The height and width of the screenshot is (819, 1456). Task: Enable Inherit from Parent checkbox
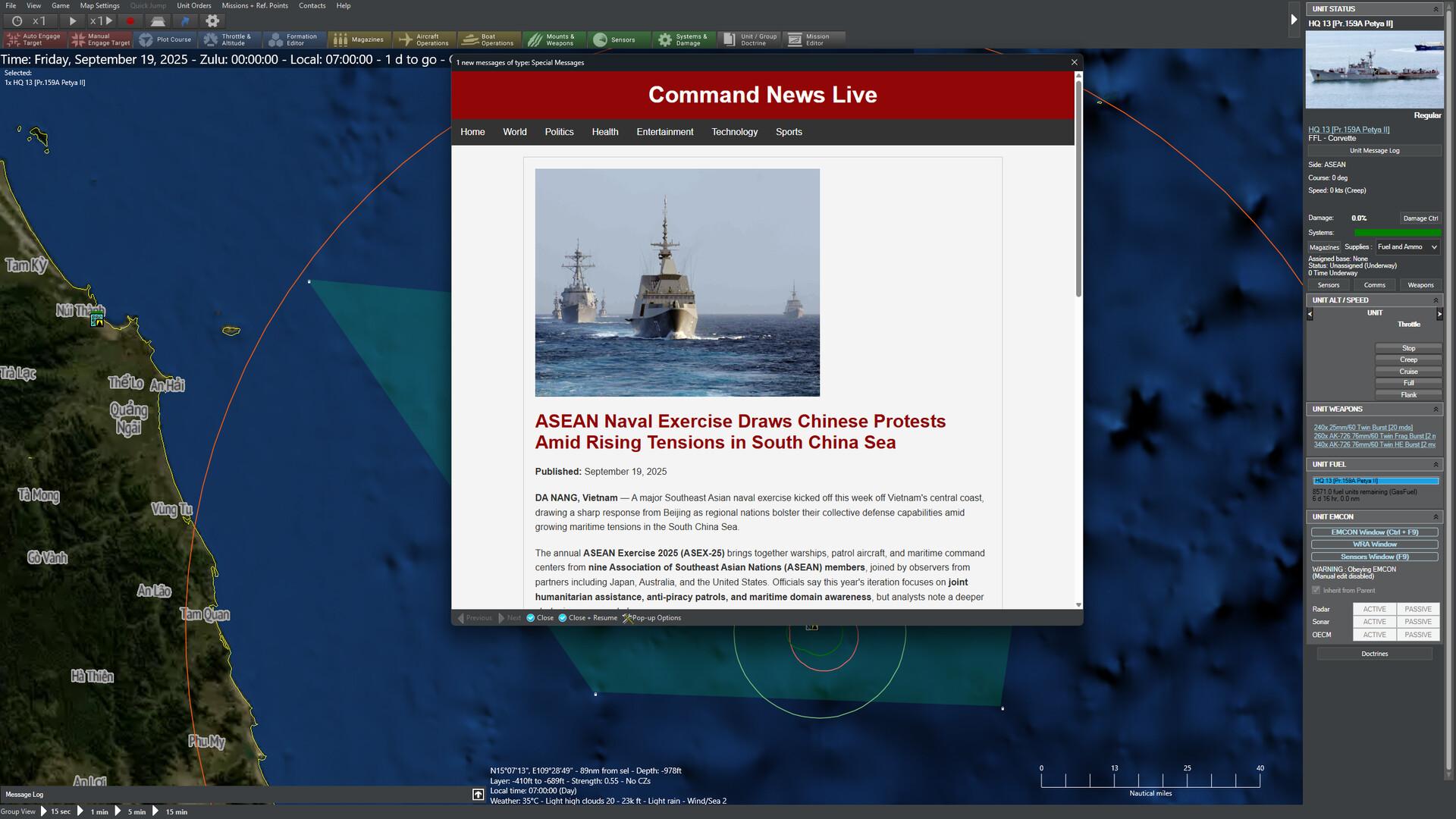coord(1315,590)
